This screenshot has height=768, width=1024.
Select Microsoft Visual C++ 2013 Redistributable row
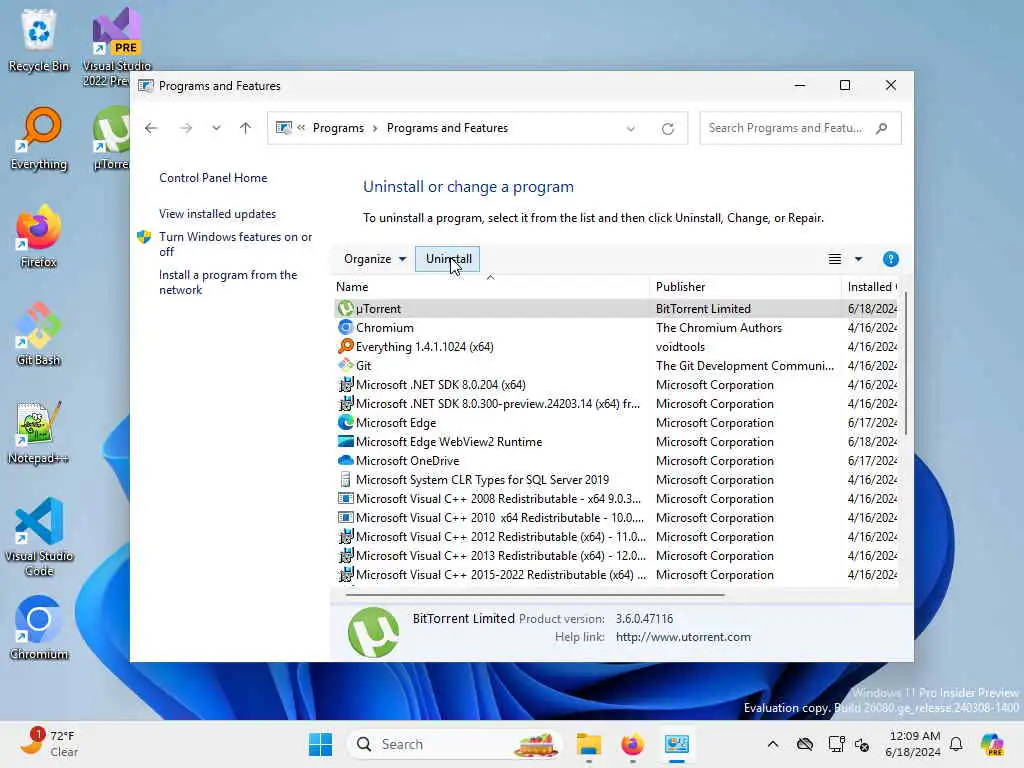coord(616,554)
